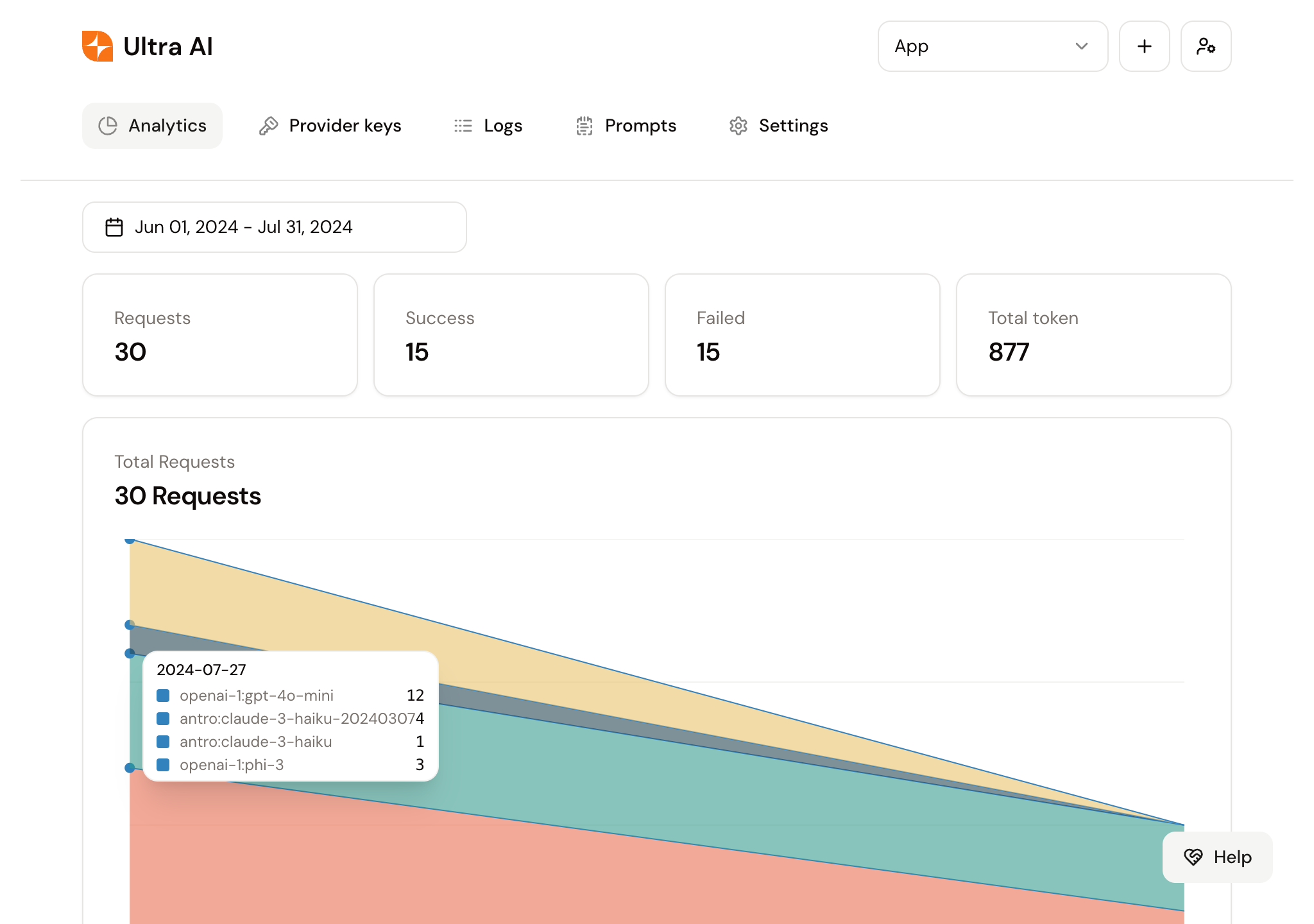
Task: Click the plus icon to add an app
Action: point(1144,46)
